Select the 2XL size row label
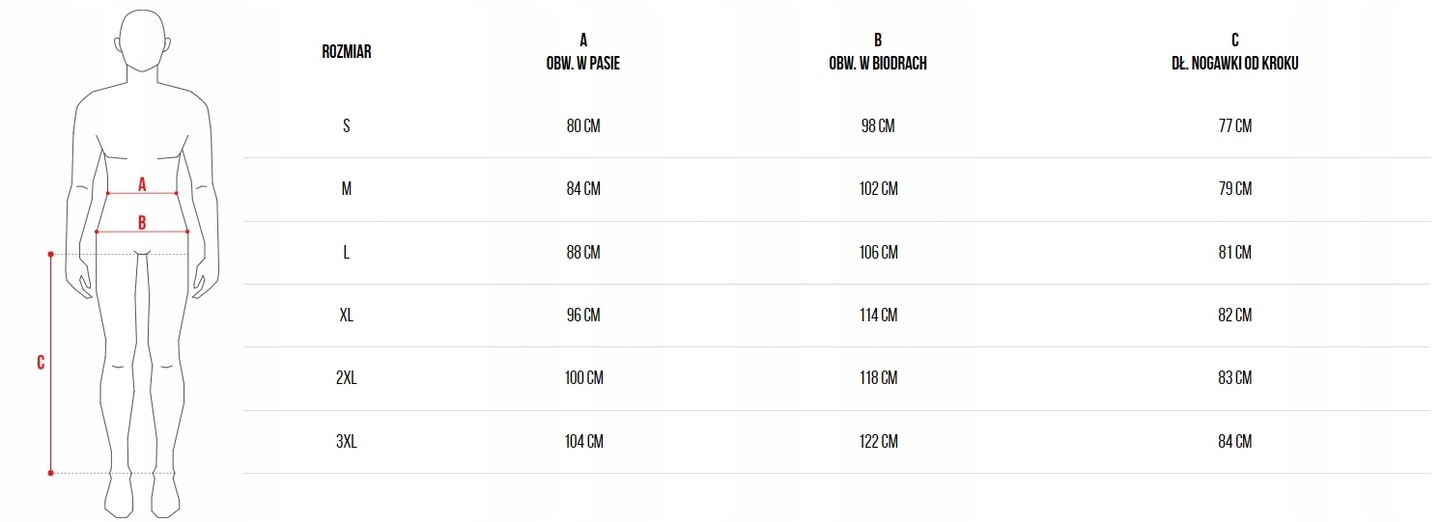1440x522 pixels. pyautogui.click(x=346, y=378)
